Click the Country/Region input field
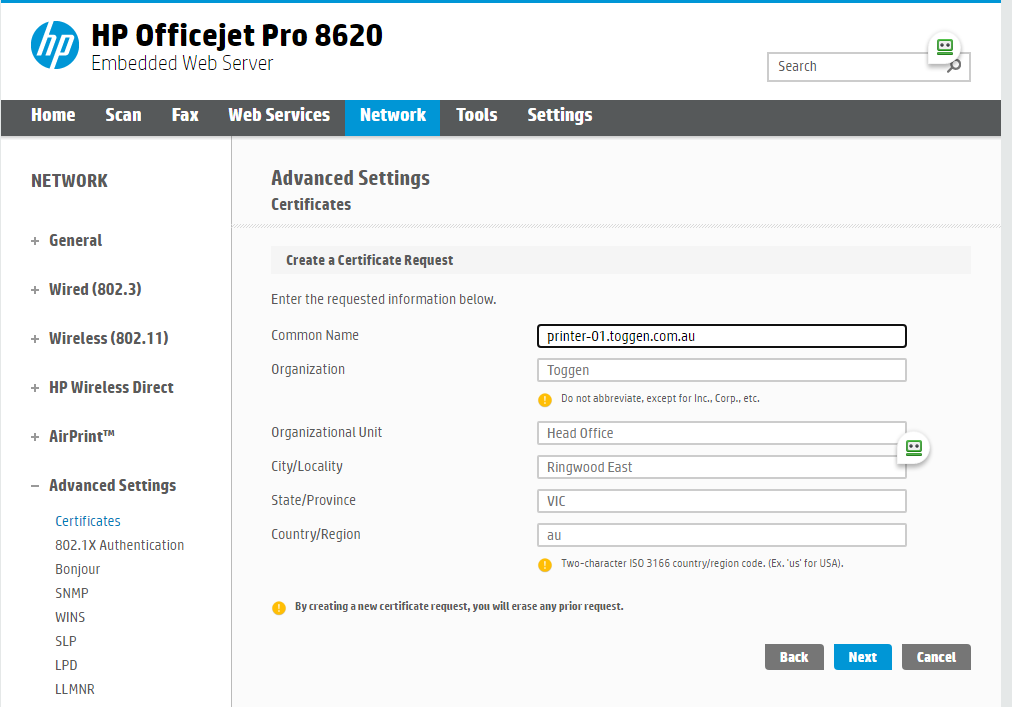Screen dimensions: 1012x707 pyautogui.click(x=722, y=535)
